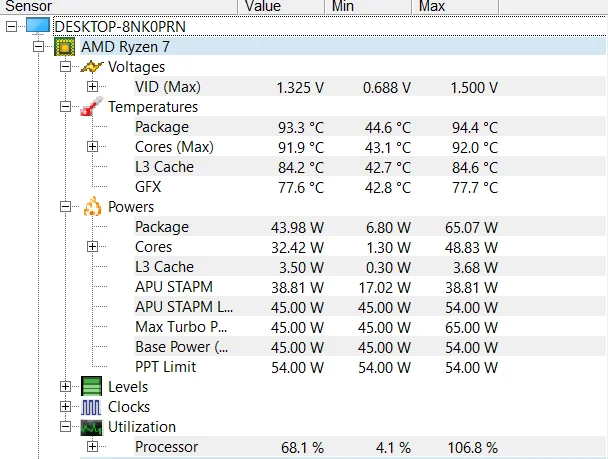Click the 84.2 °C L3 Cache value
The image size is (608, 459).
301,168
